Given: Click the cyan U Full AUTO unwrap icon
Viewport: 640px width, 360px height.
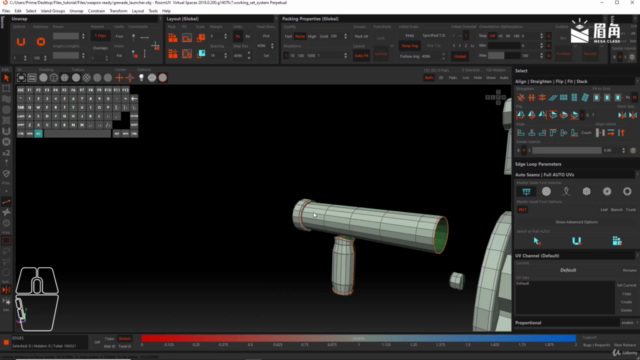Looking at the screenshot, I should (x=576, y=241).
